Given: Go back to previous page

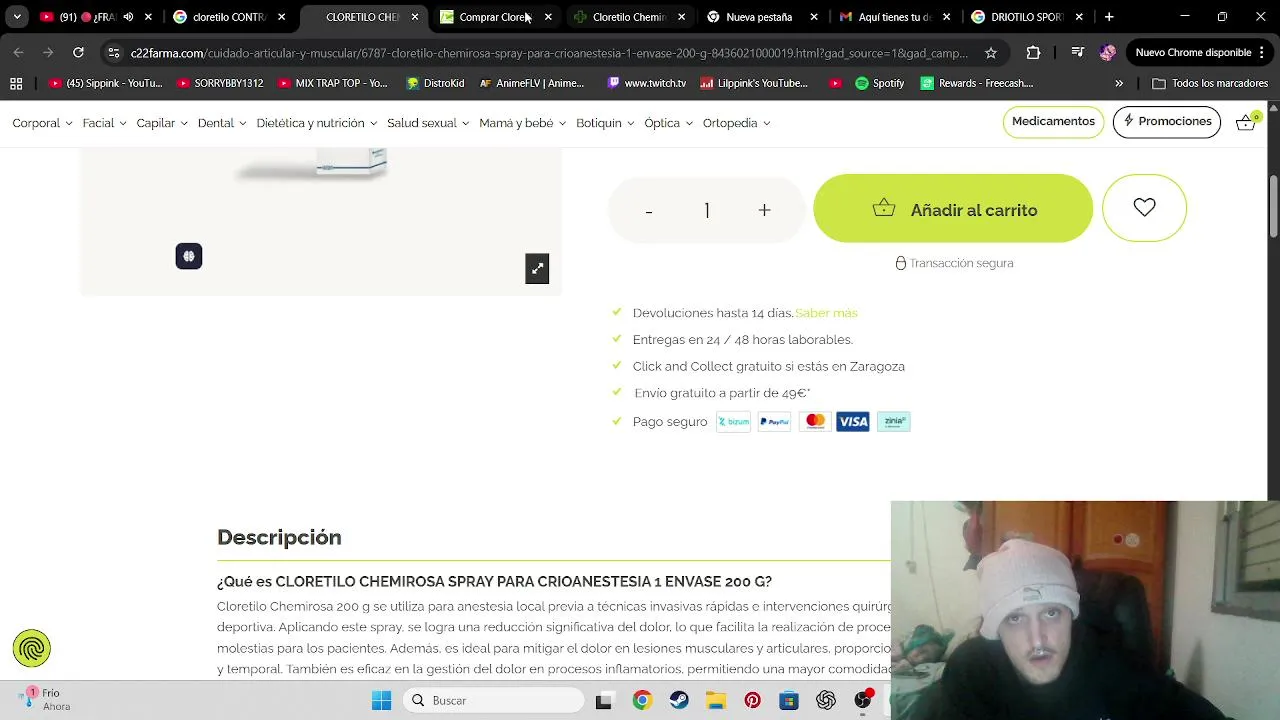Looking at the screenshot, I should pyautogui.click(x=18, y=53).
